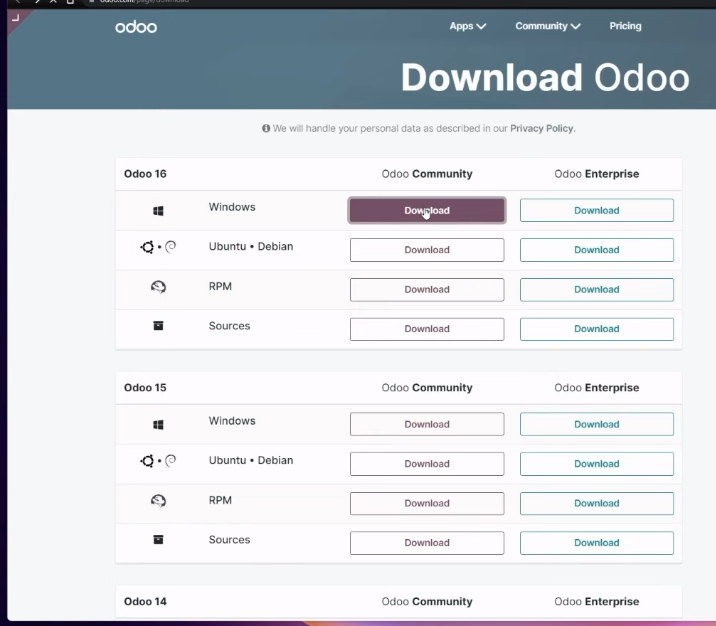This screenshot has width=716, height=626.
Task: Click 'Odoo Enterprise' header in Odoo 16 table
Action: [x=597, y=174]
